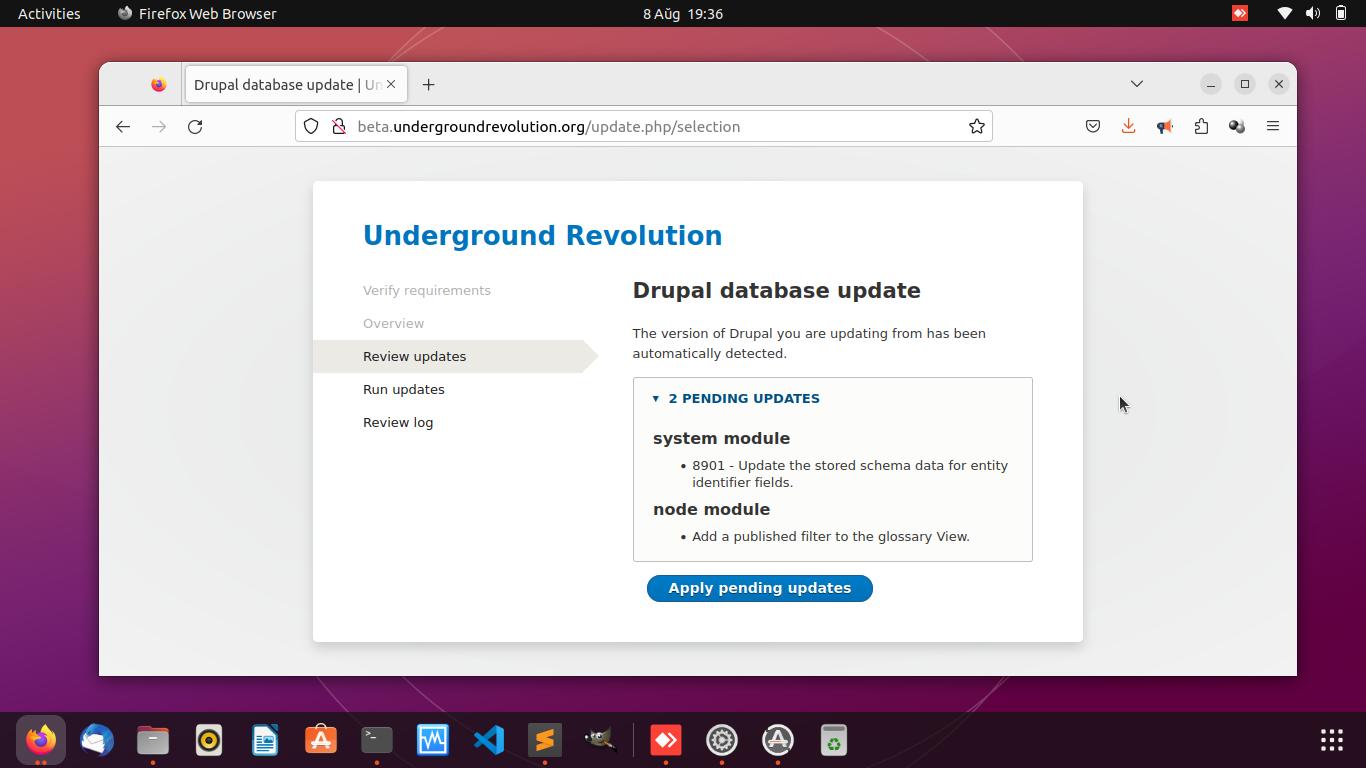The image size is (1366, 768).
Task: Click the forward navigation arrow
Action: [x=159, y=126]
